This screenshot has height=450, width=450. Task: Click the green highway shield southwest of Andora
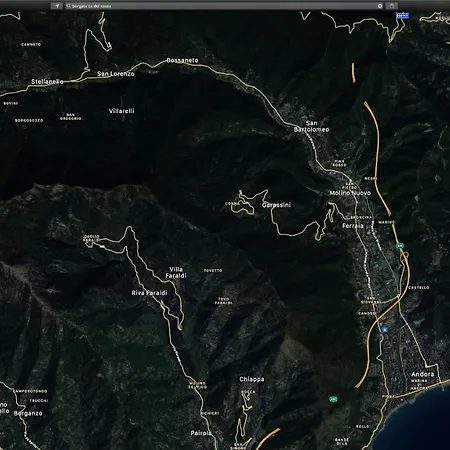tap(333, 399)
